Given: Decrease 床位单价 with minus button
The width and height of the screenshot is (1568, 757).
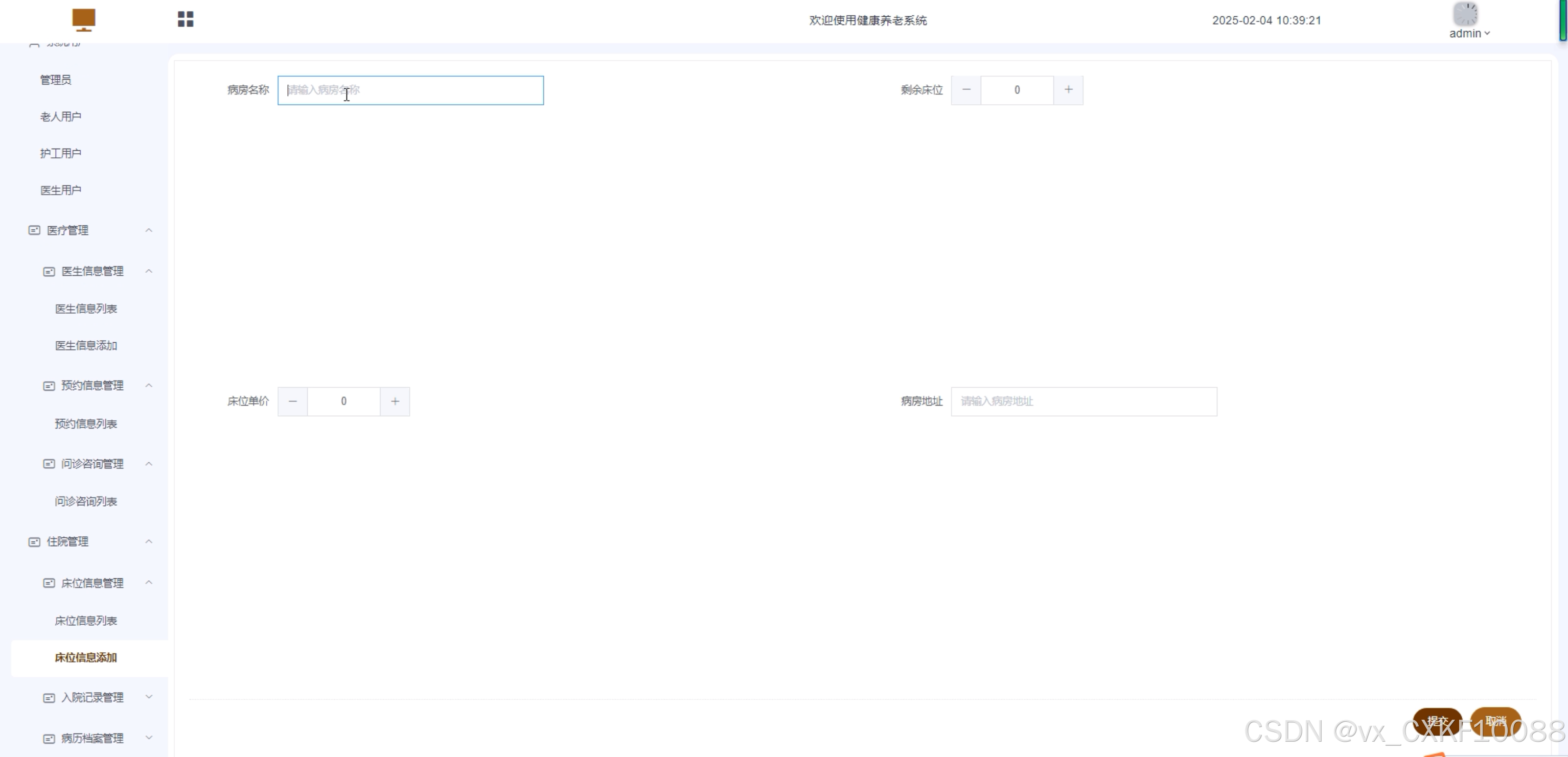Looking at the screenshot, I should click(293, 401).
